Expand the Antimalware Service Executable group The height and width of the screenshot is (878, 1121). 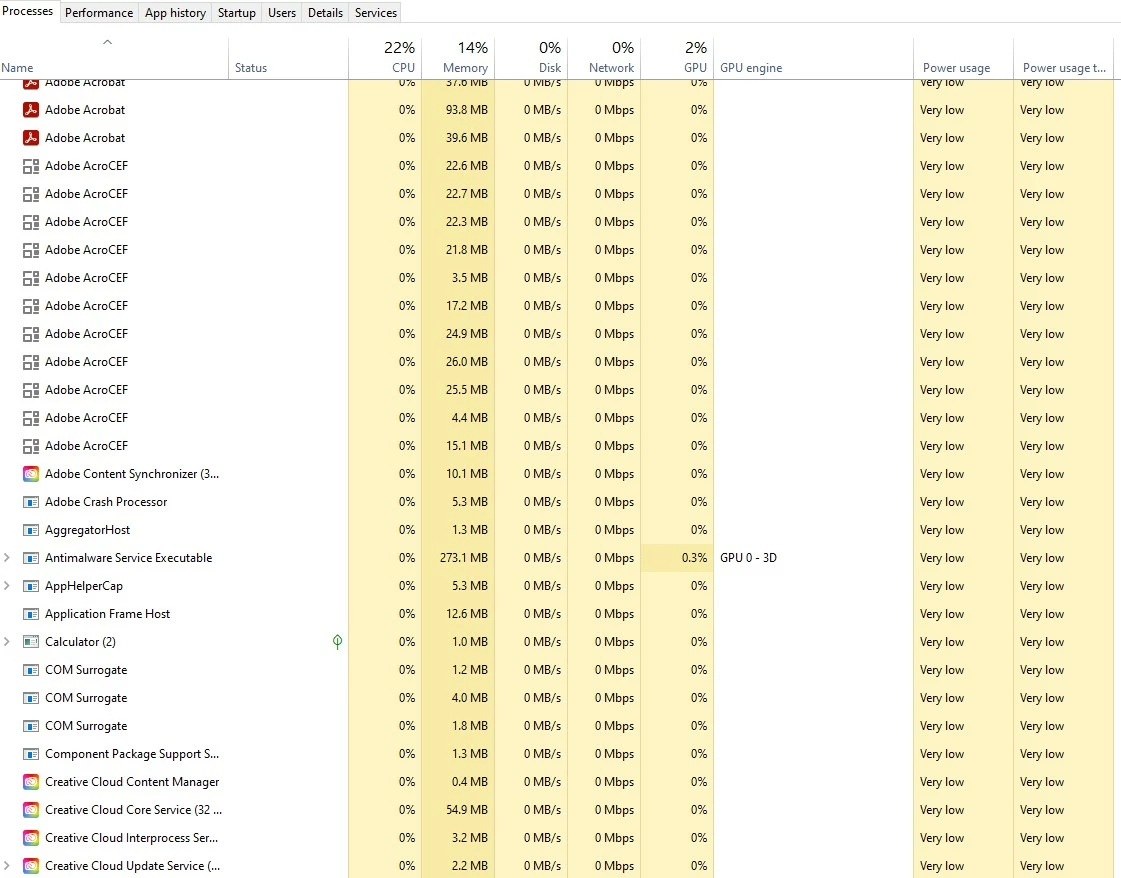coord(7,558)
